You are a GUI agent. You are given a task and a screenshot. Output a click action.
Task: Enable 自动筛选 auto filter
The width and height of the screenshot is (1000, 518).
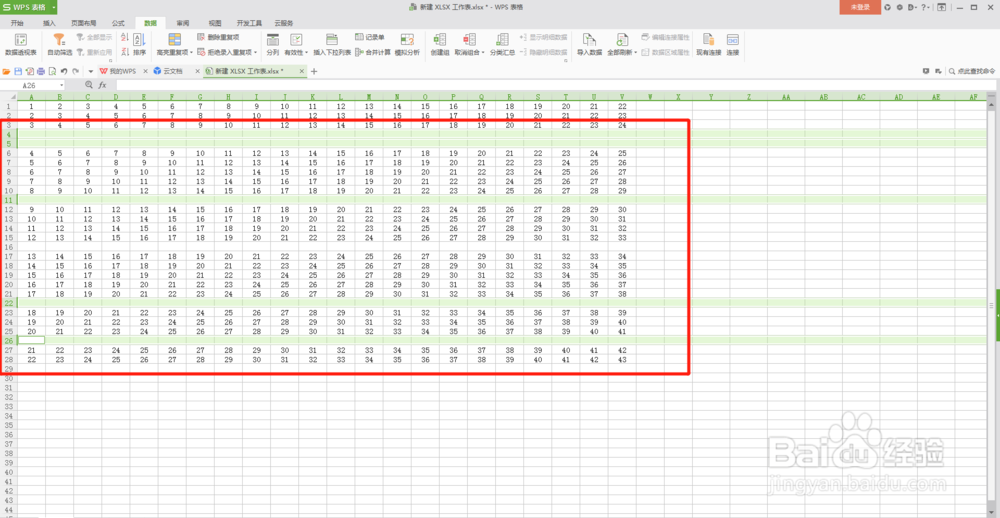pyautogui.click(x=59, y=45)
